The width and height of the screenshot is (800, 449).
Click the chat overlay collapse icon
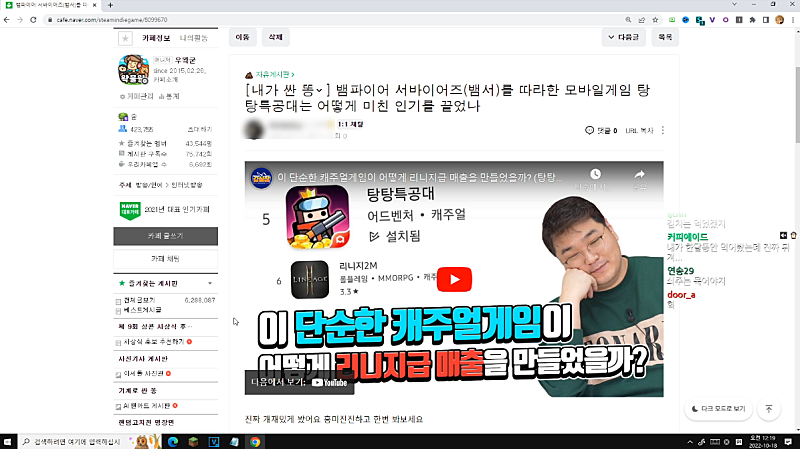click(x=783, y=235)
